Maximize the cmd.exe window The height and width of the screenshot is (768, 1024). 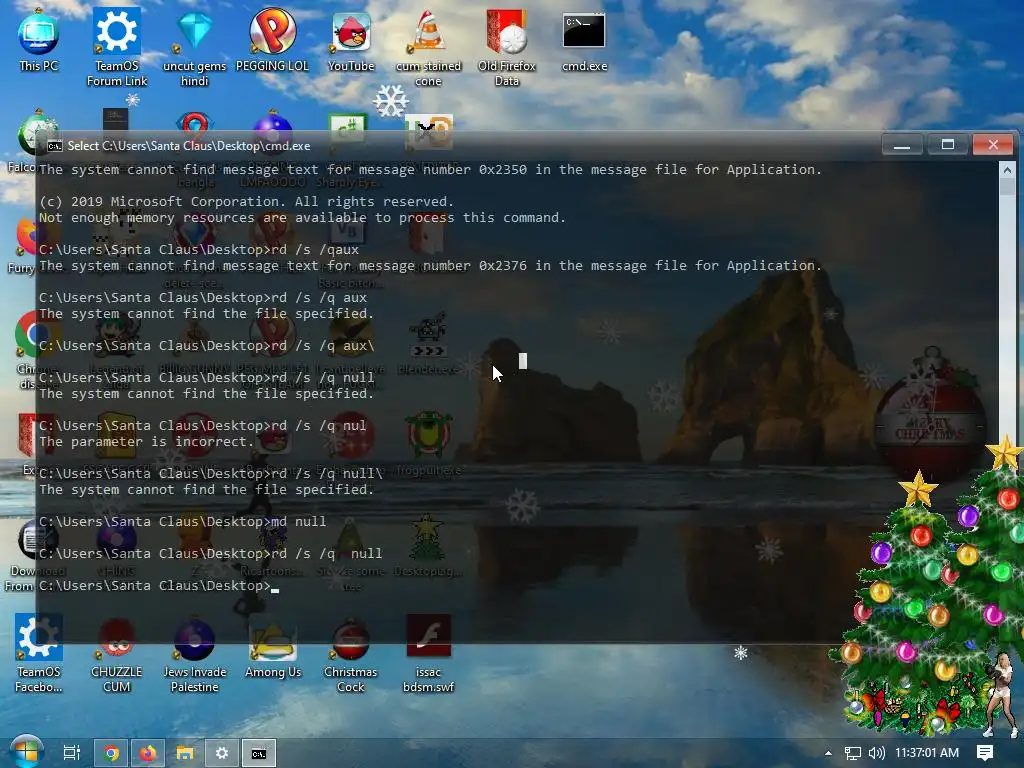tap(948, 144)
